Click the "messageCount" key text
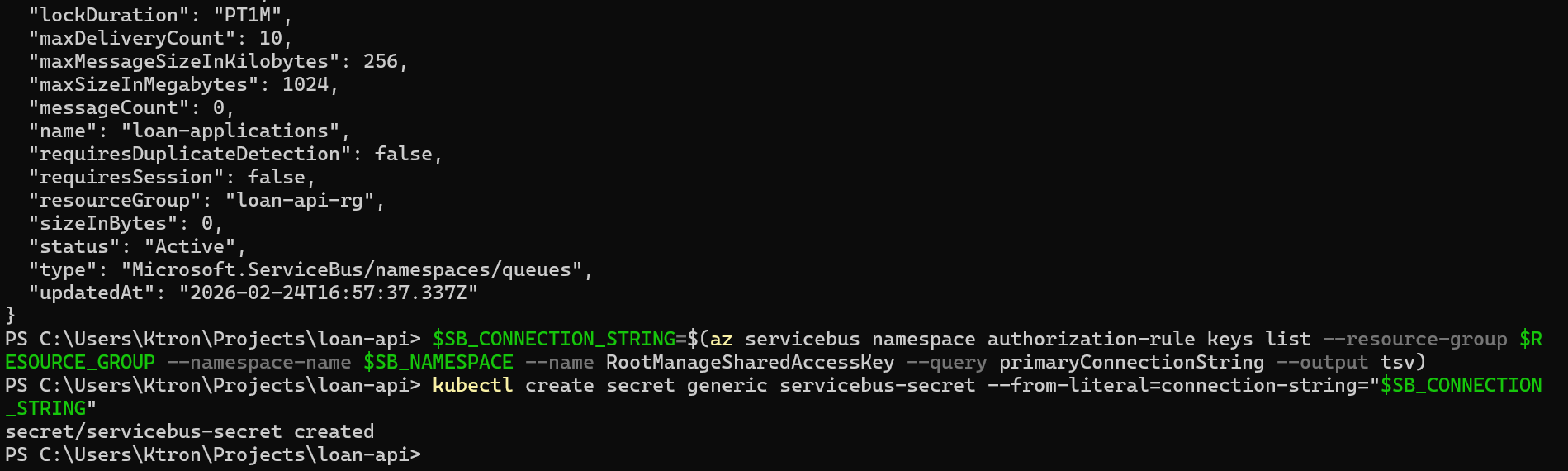Image resolution: width=1568 pixels, height=471 pixels. click(x=109, y=107)
